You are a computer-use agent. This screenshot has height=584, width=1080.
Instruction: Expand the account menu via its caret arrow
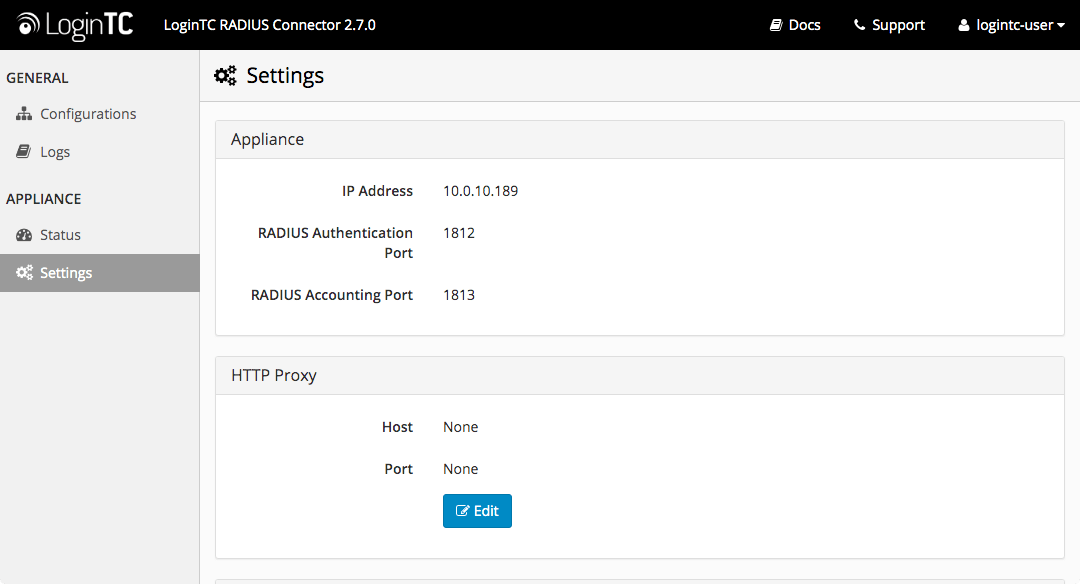pos(1062,25)
